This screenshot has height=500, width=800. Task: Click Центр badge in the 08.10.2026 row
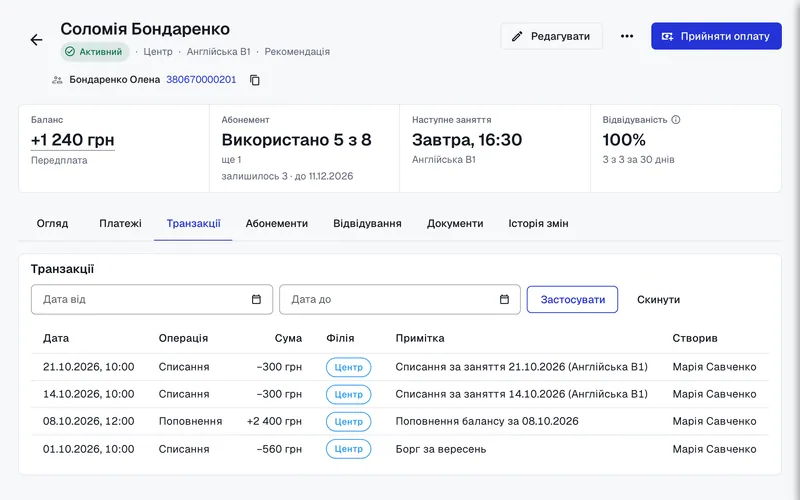click(x=348, y=421)
